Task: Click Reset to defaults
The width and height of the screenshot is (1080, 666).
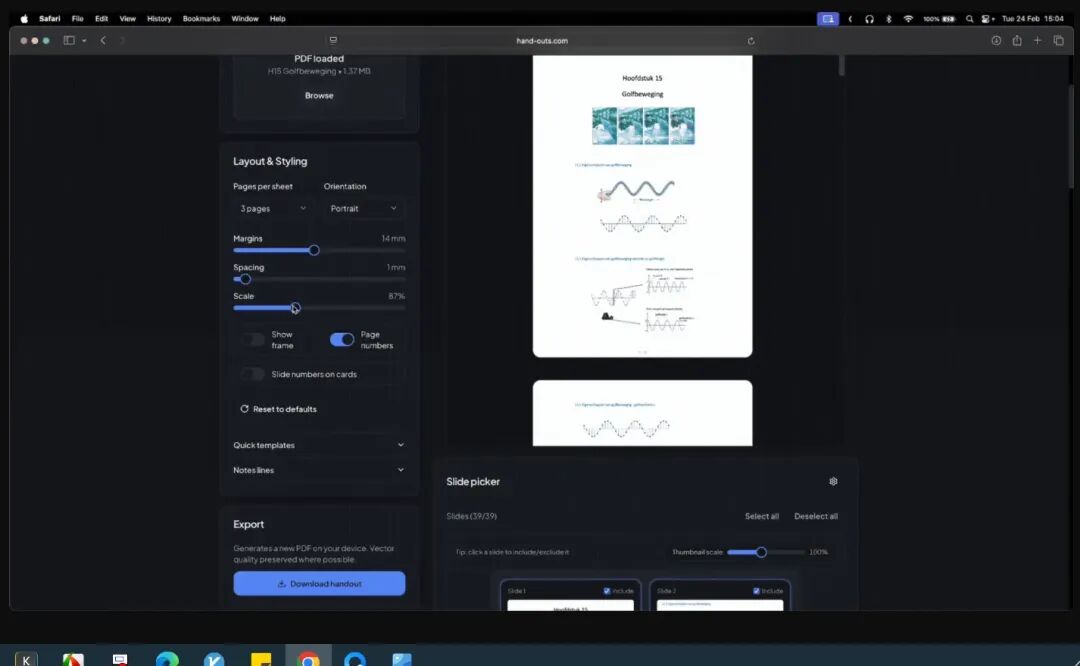Action: point(278,409)
